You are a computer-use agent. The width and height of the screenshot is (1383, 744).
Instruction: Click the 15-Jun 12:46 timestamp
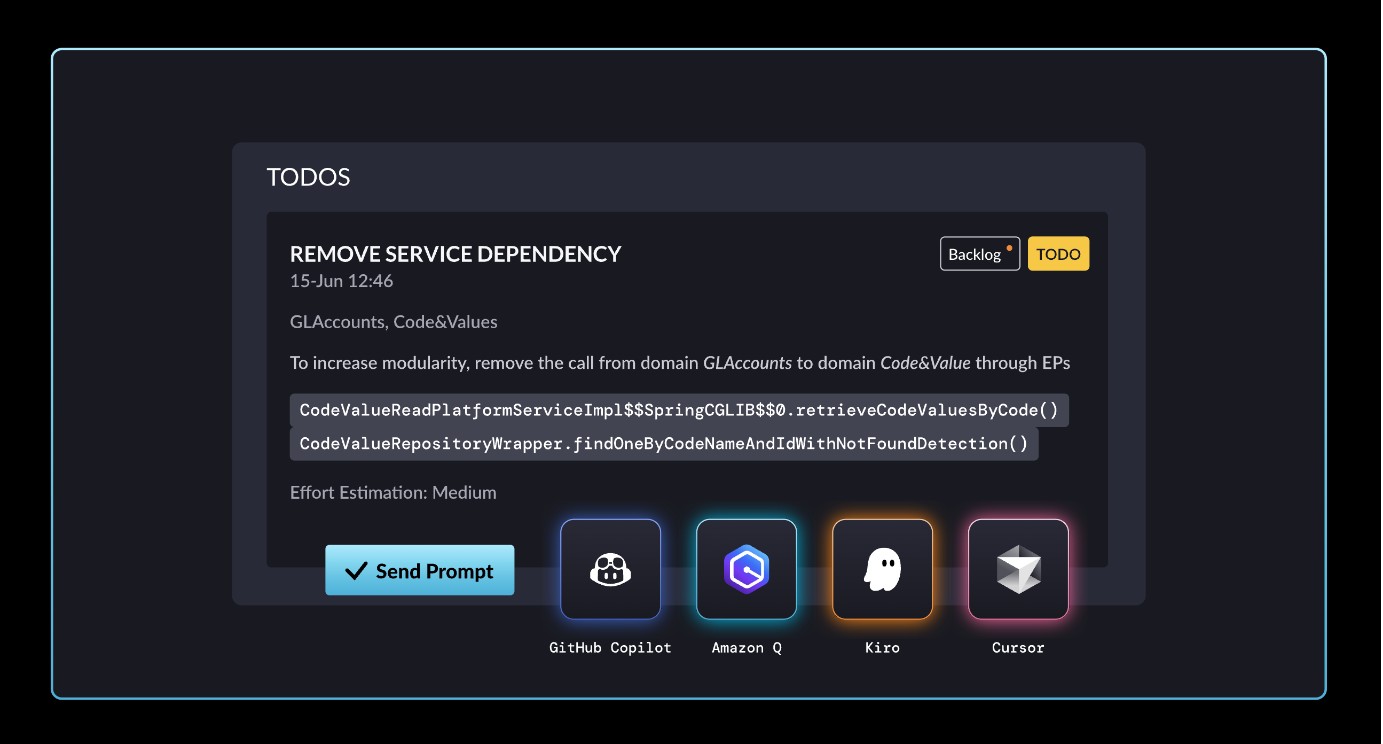click(x=341, y=281)
